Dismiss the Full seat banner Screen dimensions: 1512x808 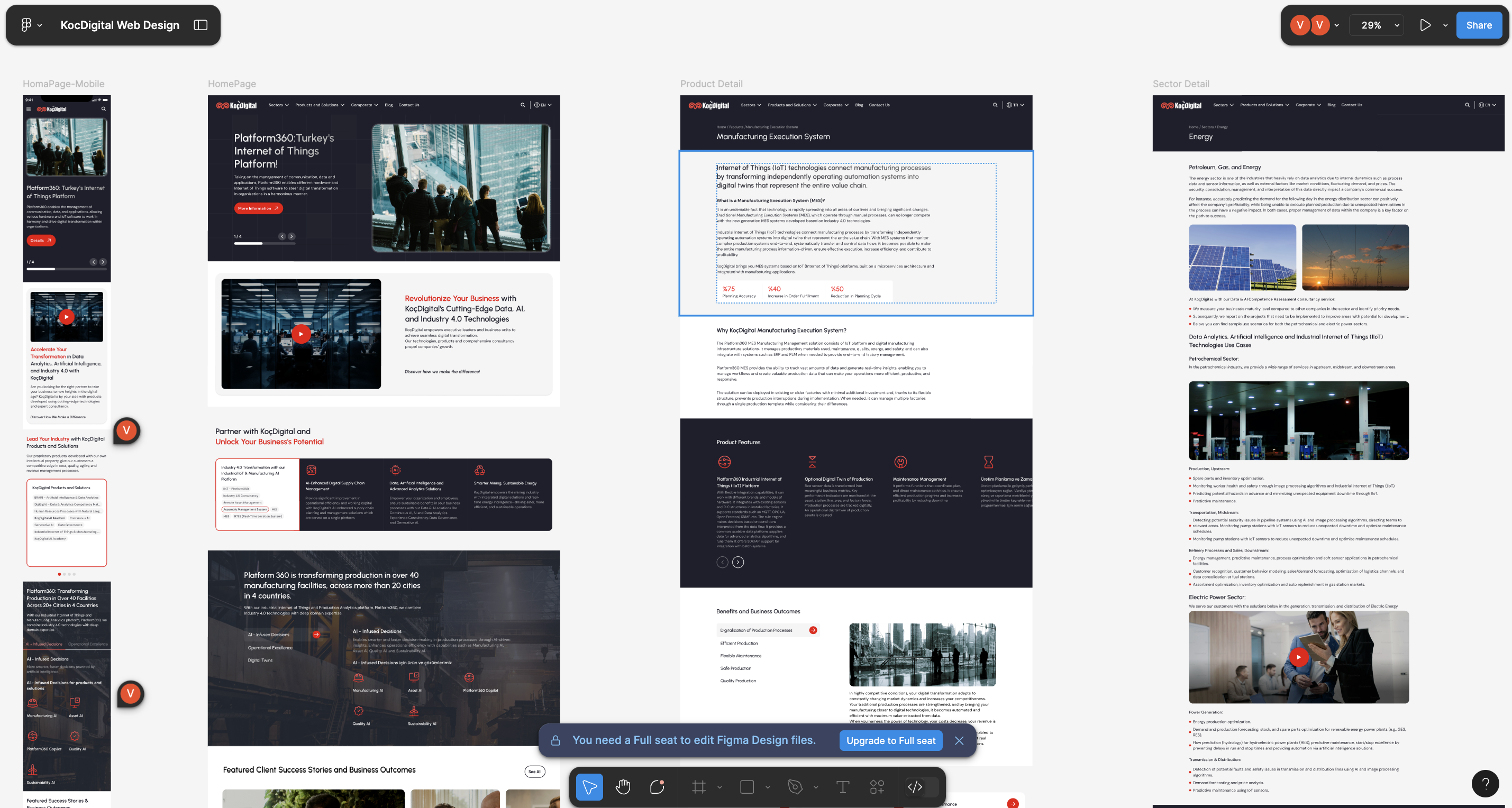coord(959,740)
